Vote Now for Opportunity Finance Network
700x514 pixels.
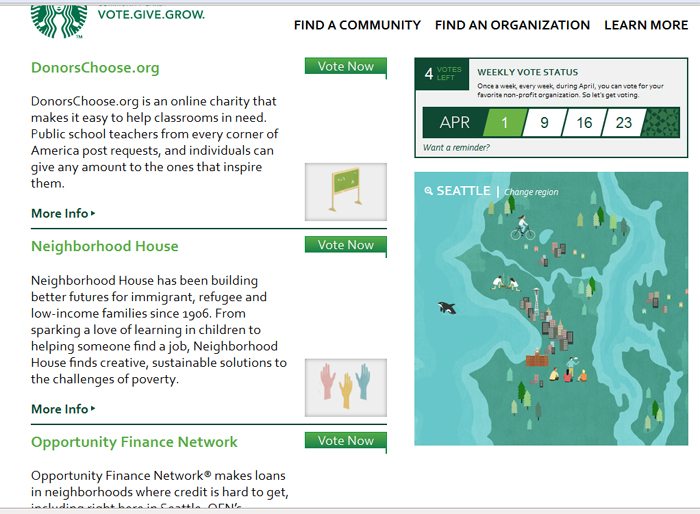[346, 441]
